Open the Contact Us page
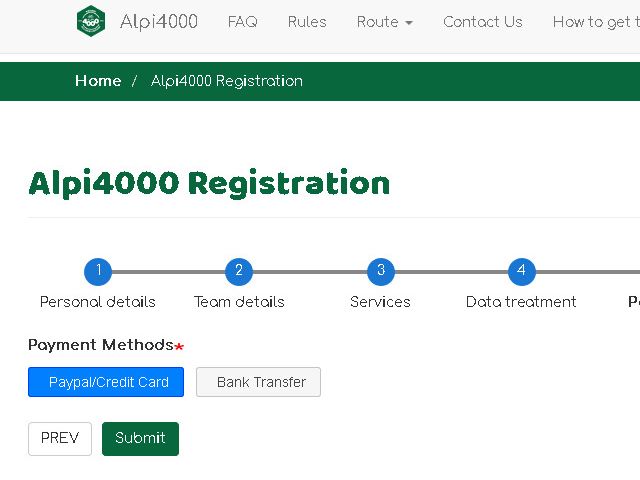This screenshot has height=480, width=640. 482,22
